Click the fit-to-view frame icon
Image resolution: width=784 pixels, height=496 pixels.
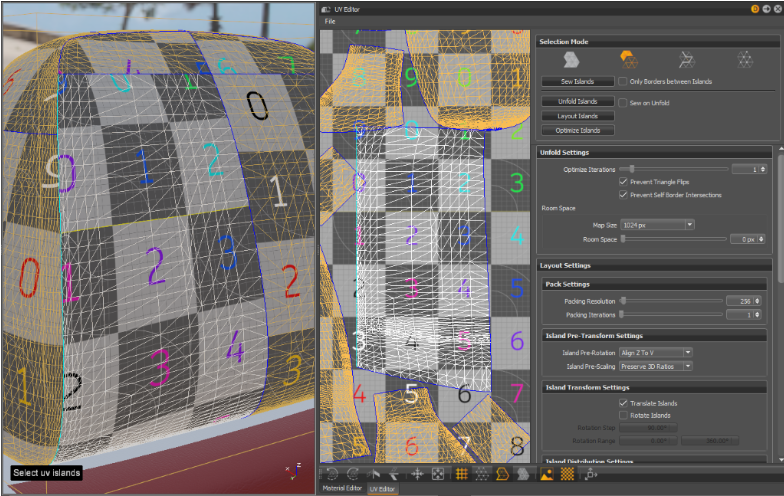click(x=438, y=474)
